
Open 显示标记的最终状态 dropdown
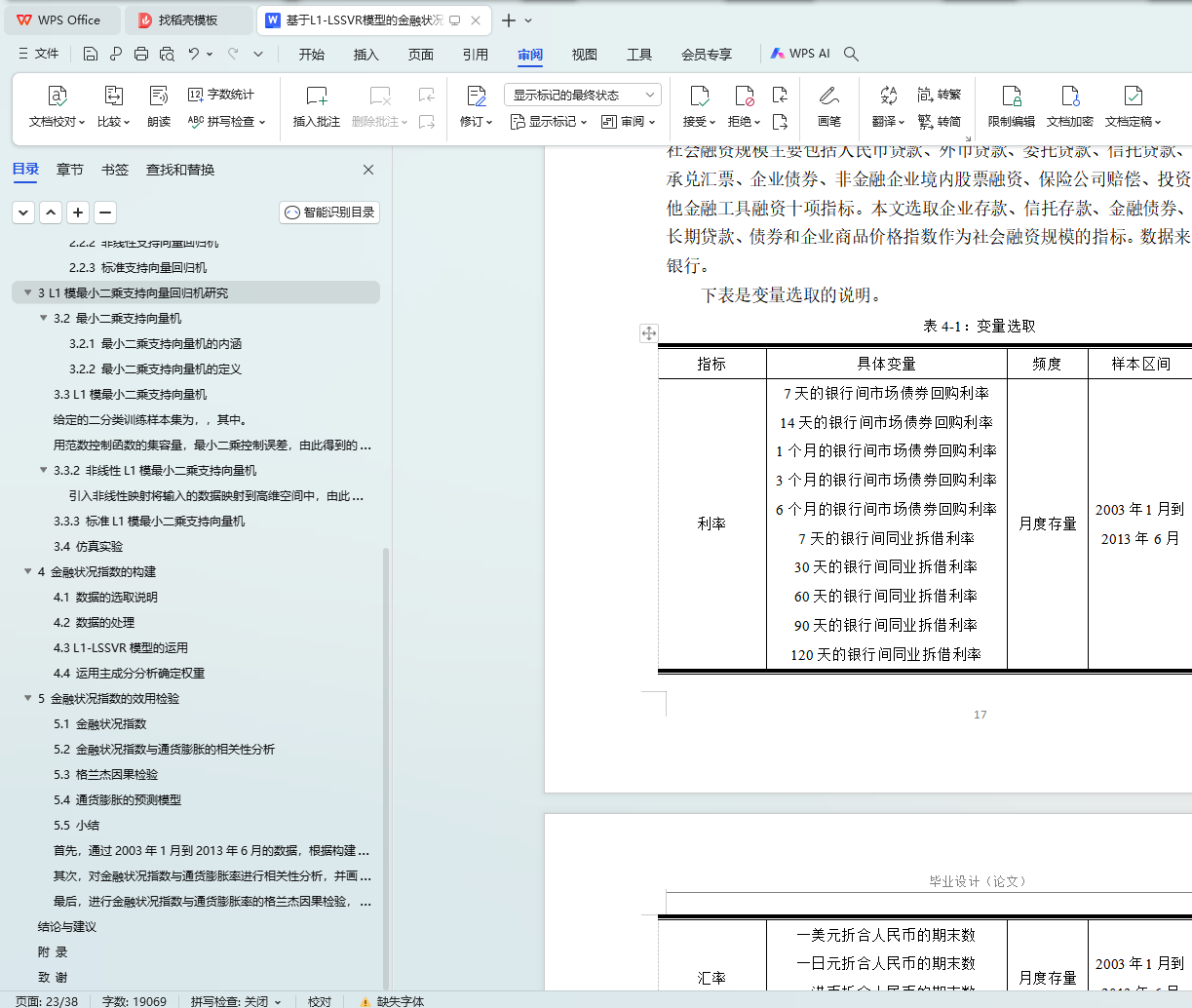click(583, 95)
